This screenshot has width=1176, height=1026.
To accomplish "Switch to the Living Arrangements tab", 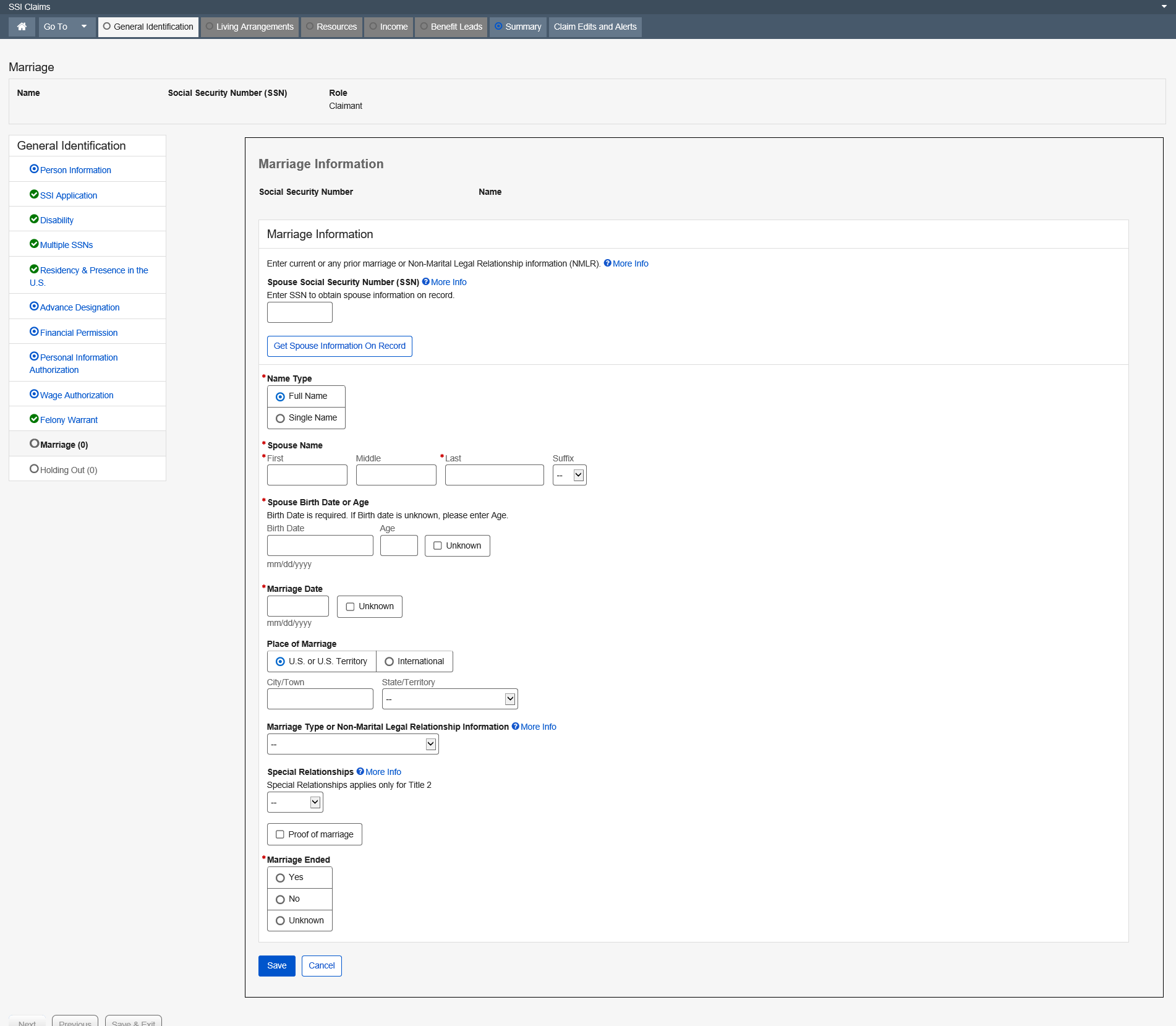I will 249,27.
